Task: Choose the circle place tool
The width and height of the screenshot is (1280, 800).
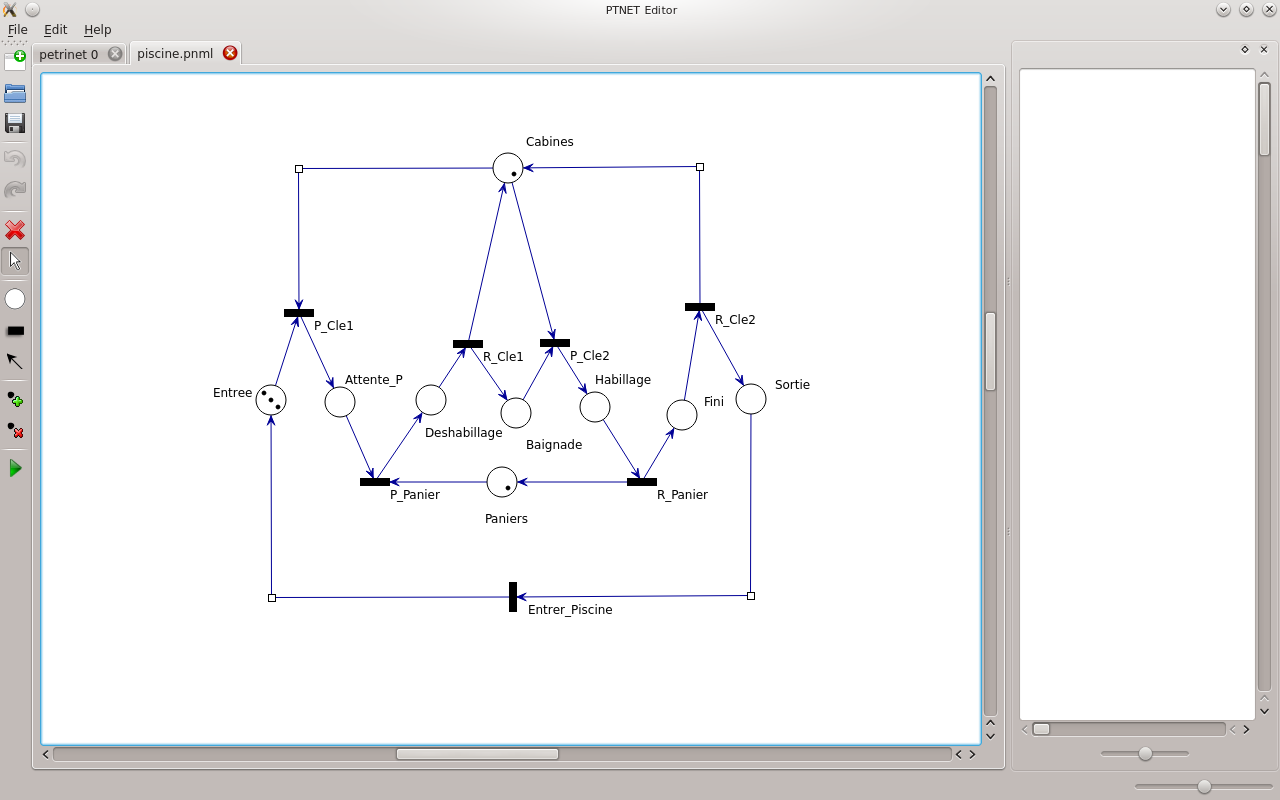Action: point(15,299)
